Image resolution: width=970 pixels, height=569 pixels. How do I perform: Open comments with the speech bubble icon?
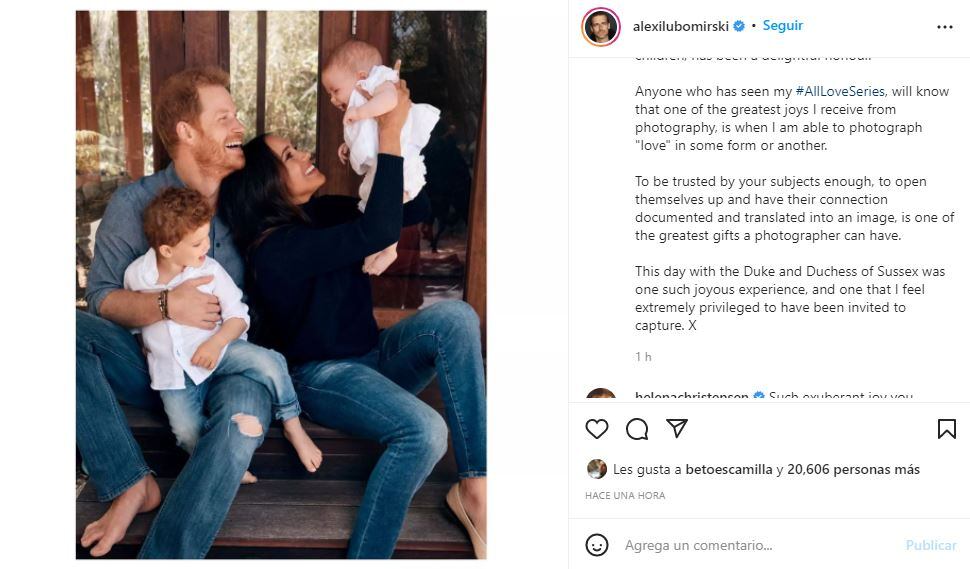coord(637,429)
